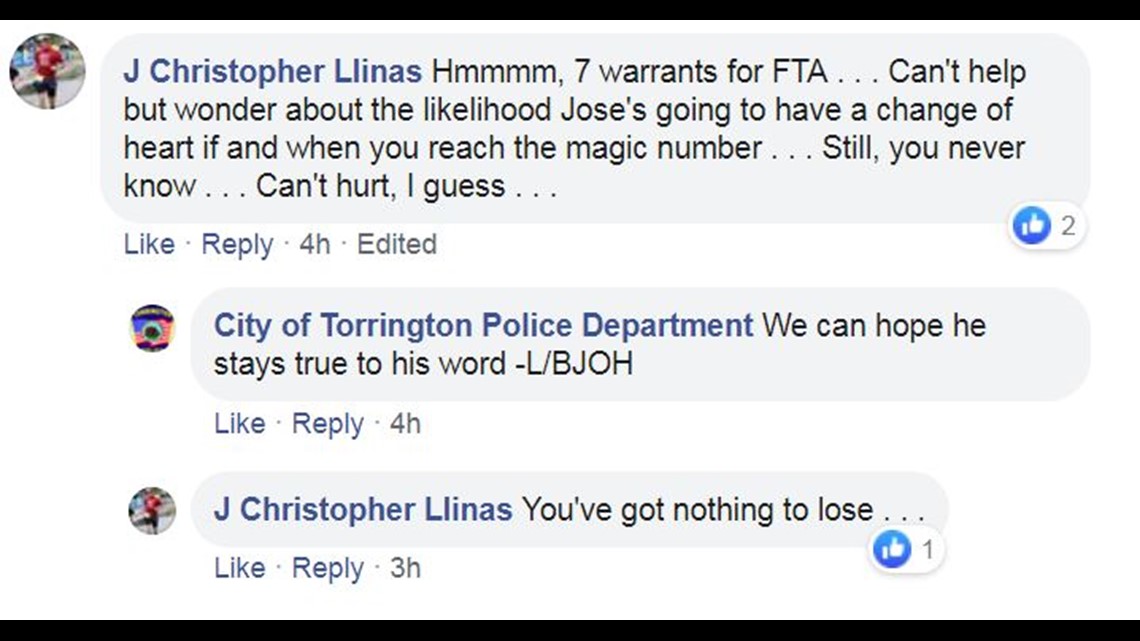Screen dimensions: 1140x641
Task: Like the comment about 7 warrants
Action: pyautogui.click(x=149, y=244)
